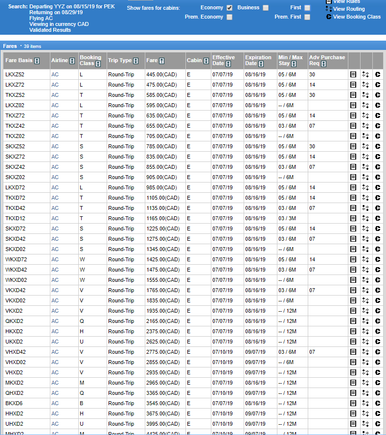
Task: Enable the Business cabin checkbox
Action: click(265, 8)
